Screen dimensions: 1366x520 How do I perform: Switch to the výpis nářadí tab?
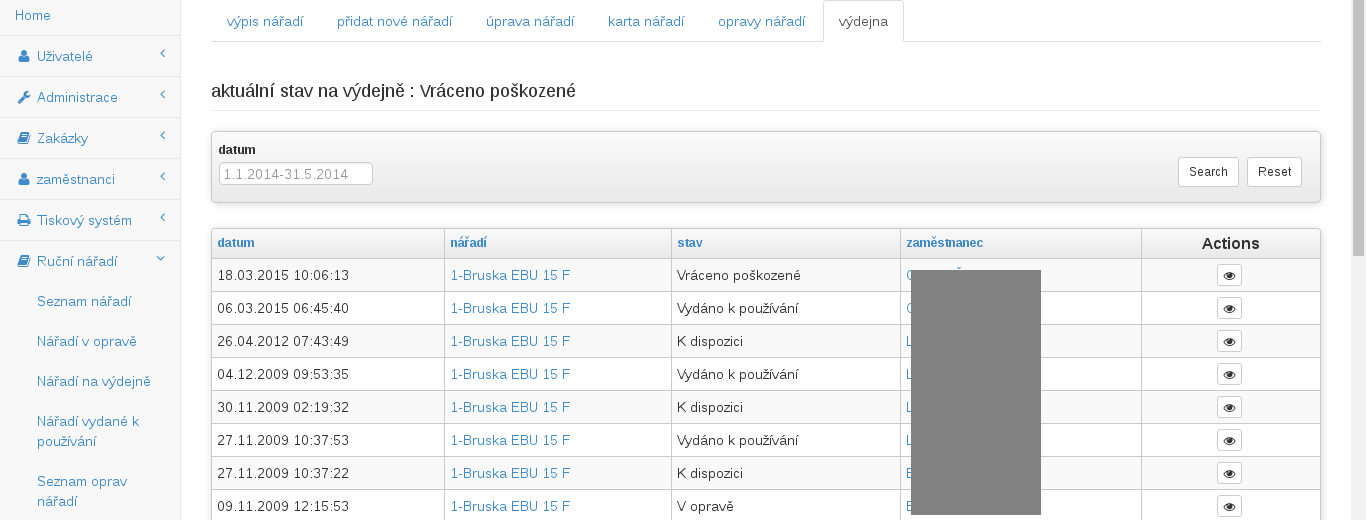(265, 22)
